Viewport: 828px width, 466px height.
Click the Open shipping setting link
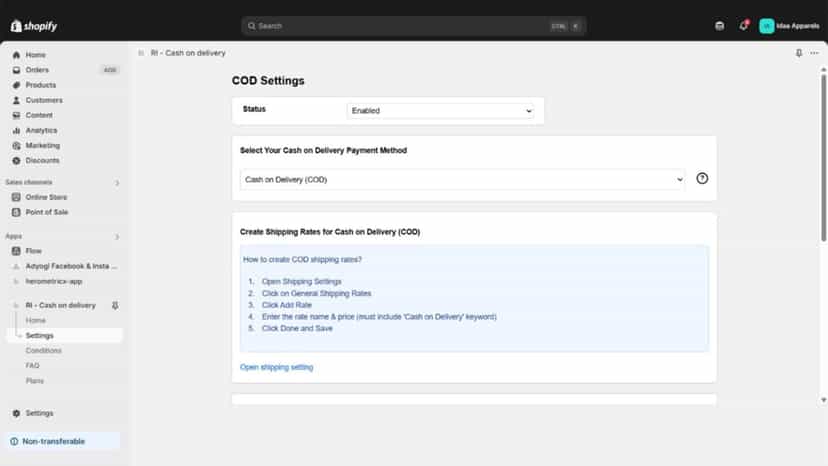[277, 367]
